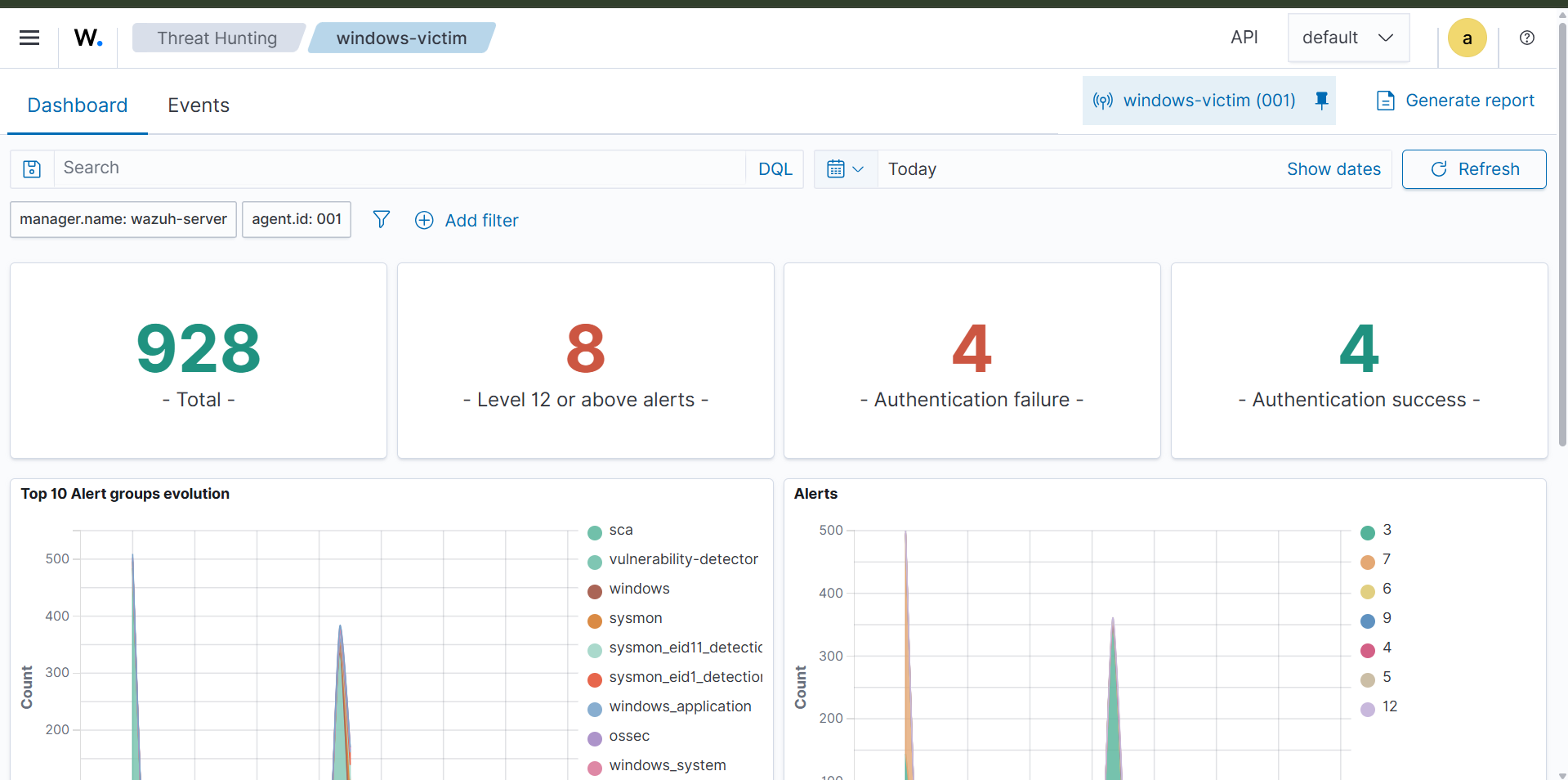Click the Generate report document icon
The height and width of the screenshot is (780, 1568).
point(1385,101)
